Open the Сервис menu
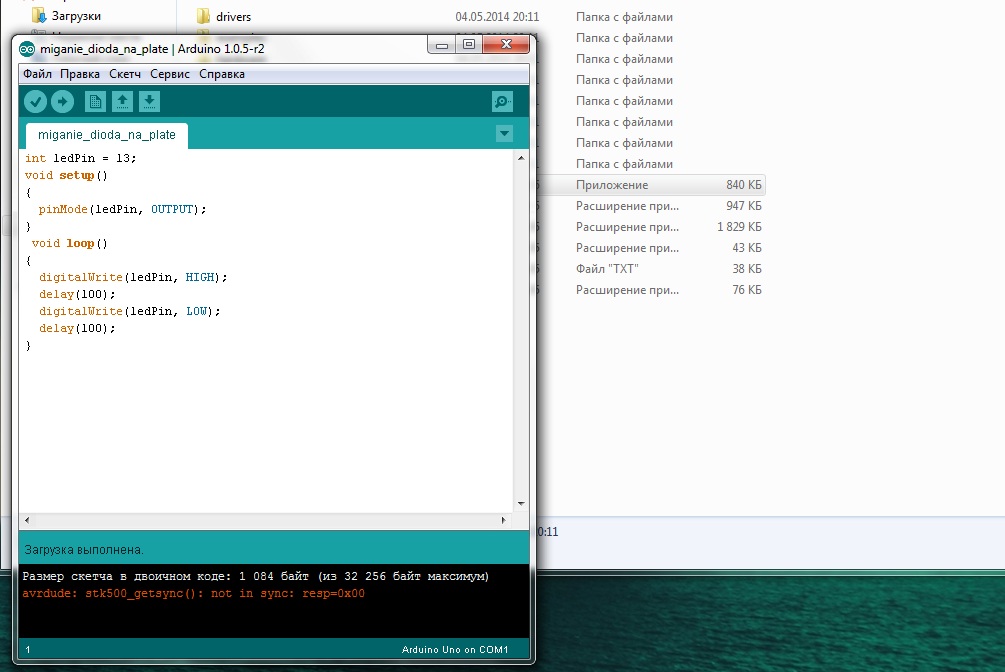 [x=169, y=73]
